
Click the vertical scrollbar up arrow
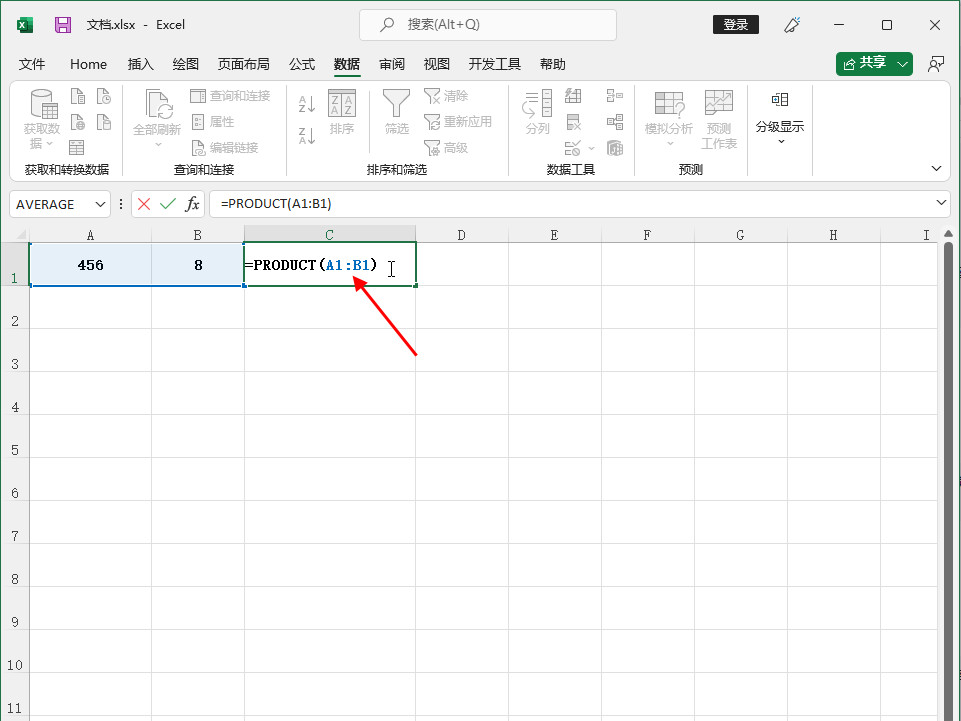point(948,234)
